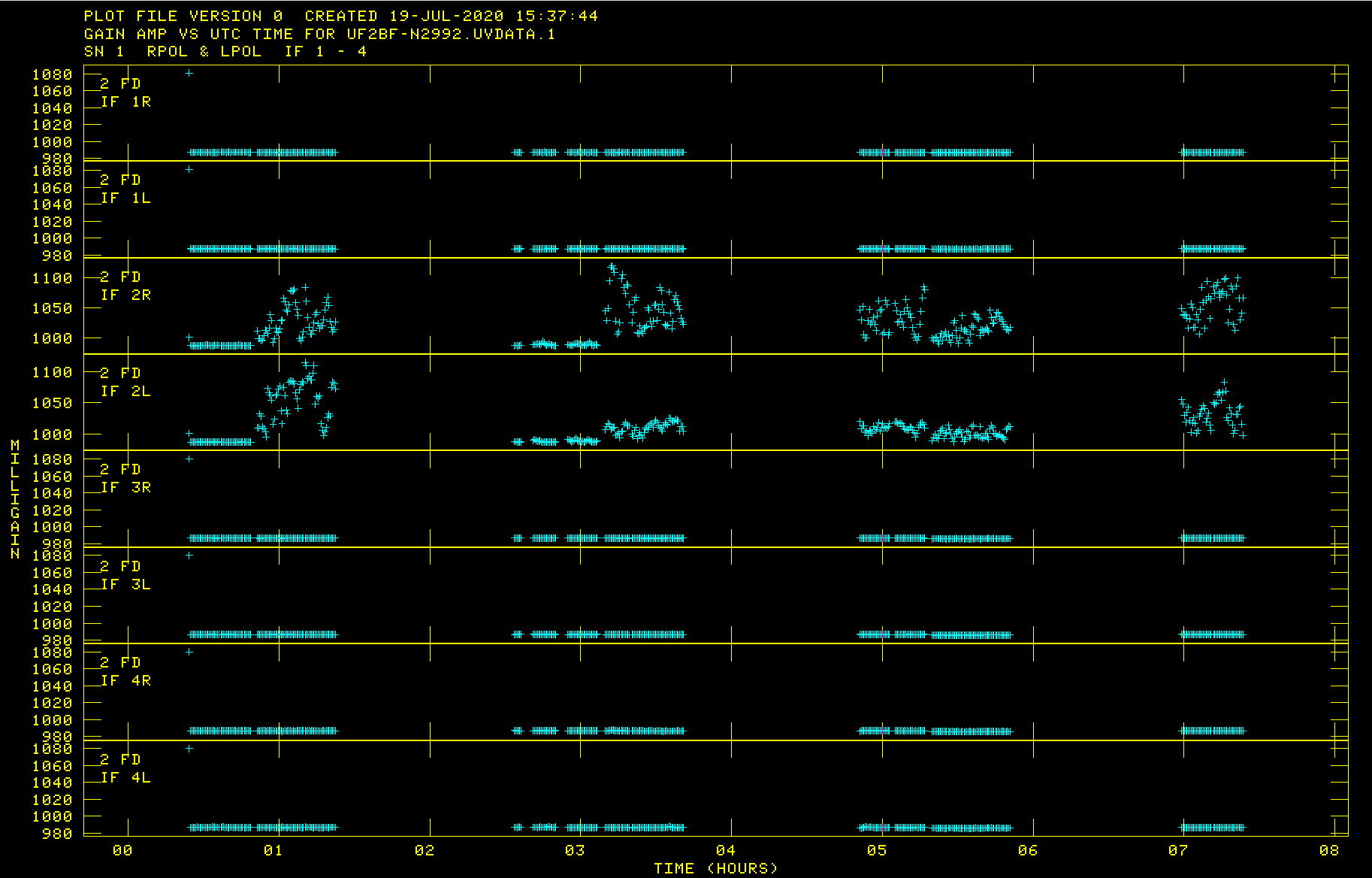Click the IF 1R panel label
Viewport: 1372px width, 878px height.
click(125, 101)
